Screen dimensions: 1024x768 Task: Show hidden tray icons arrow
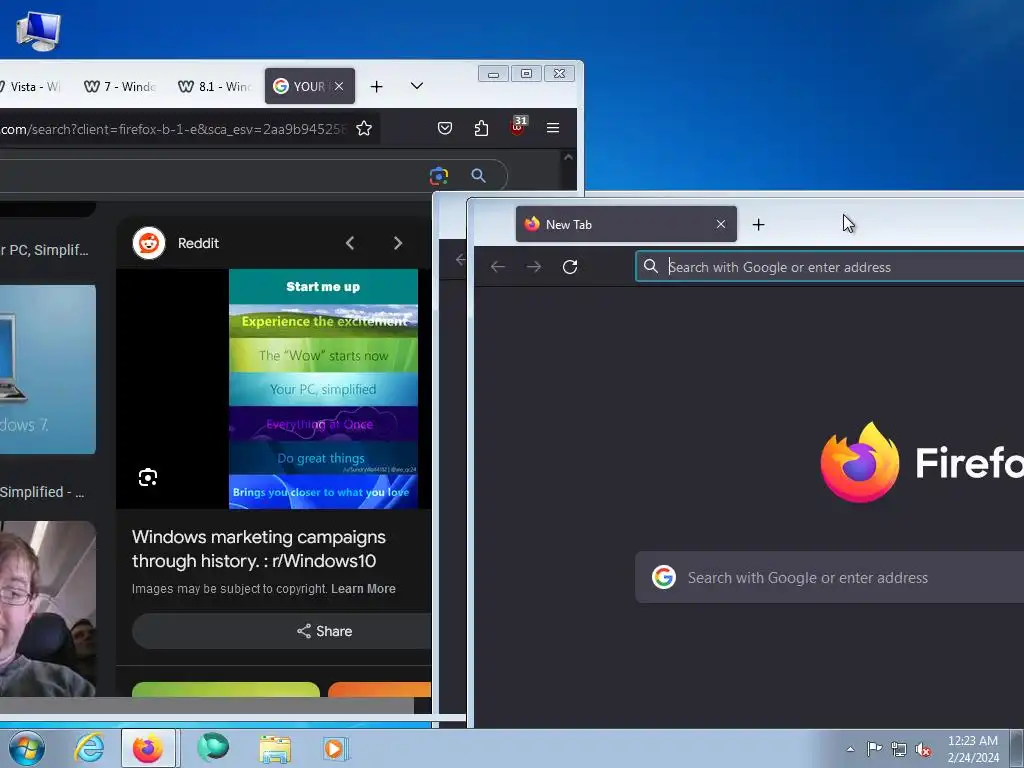[850, 749]
